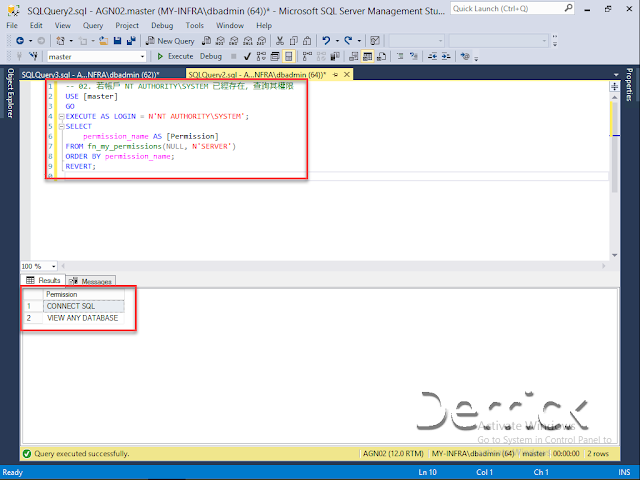Click the Permission column header

(x=84, y=294)
